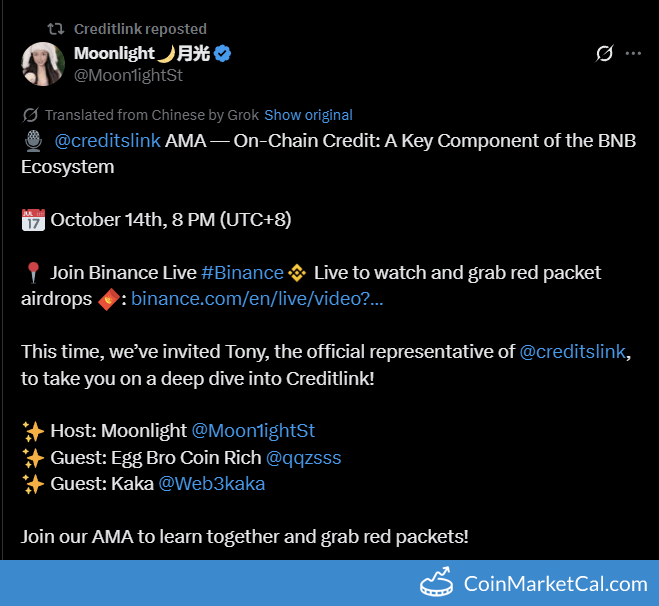The image size is (659, 606).
Task: Click the calendar emoji next to October 14th
Action: 33,219
